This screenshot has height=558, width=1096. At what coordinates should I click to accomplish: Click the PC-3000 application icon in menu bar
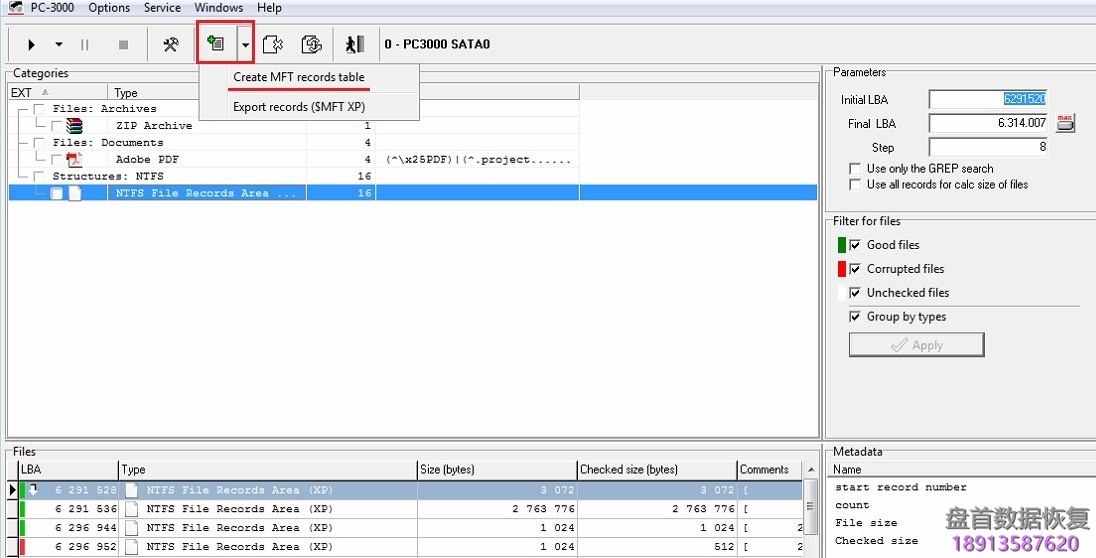coord(15,8)
